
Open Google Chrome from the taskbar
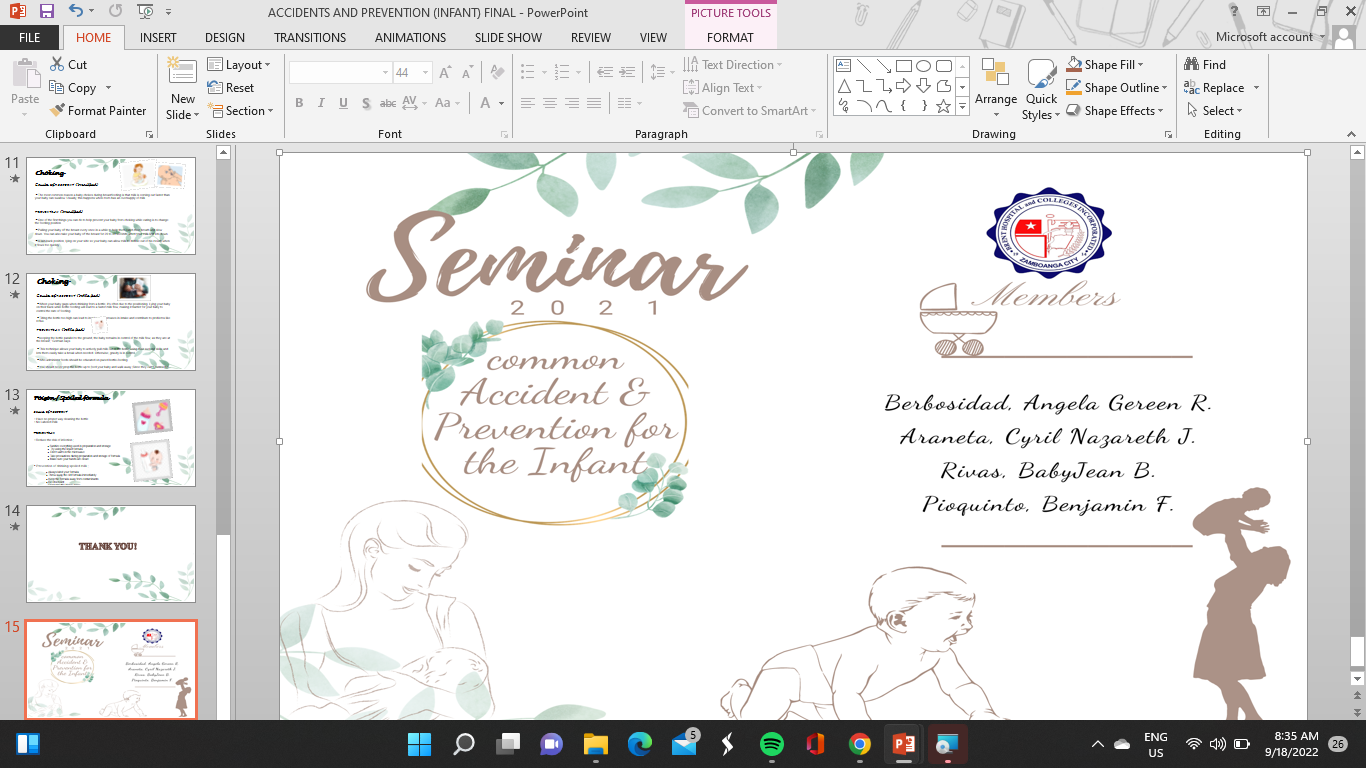coord(859,744)
